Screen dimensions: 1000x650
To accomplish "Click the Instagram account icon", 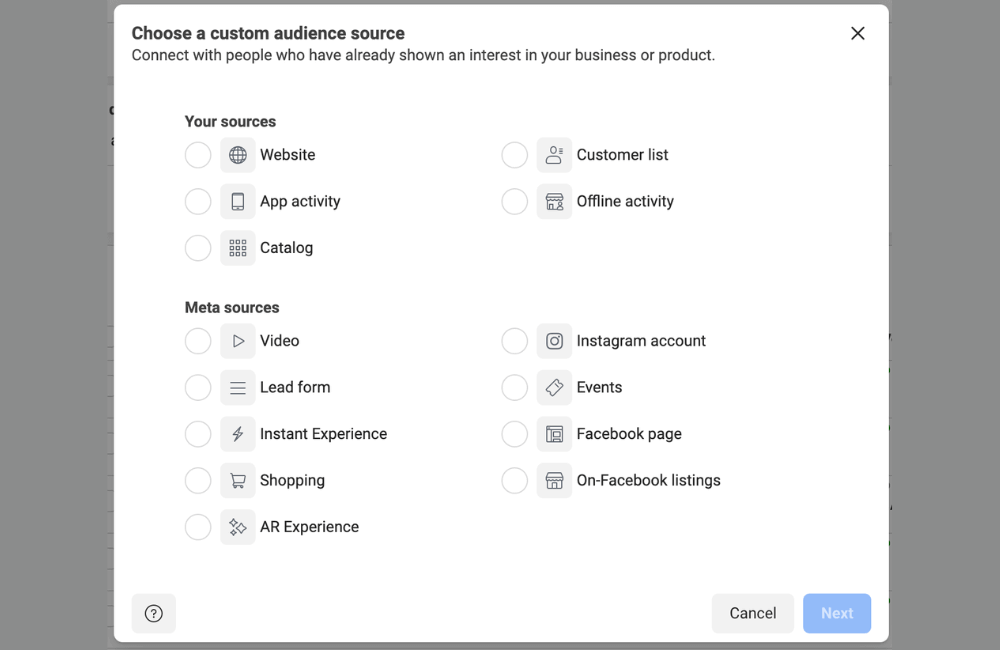I will click(x=554, y=341).
